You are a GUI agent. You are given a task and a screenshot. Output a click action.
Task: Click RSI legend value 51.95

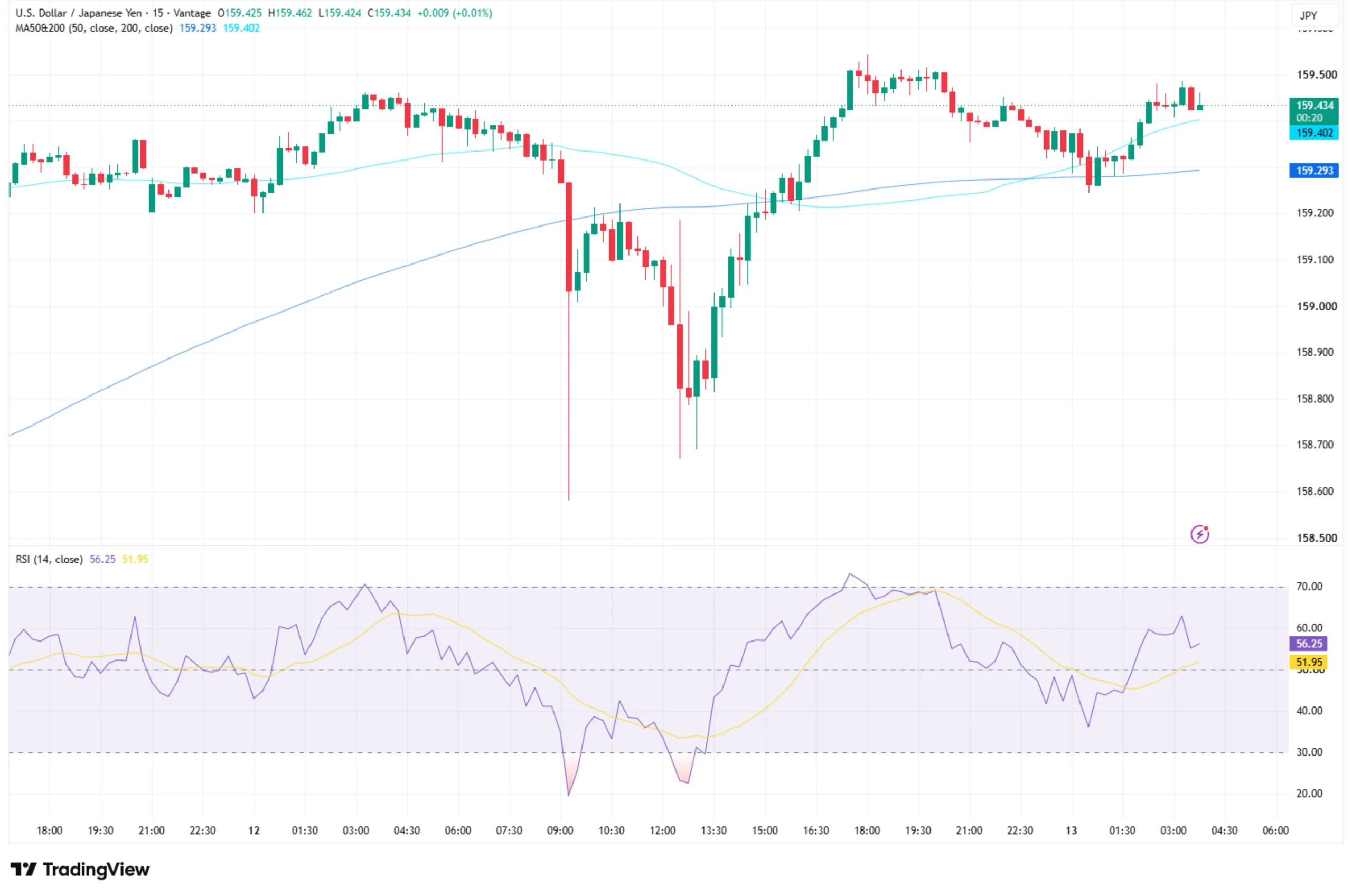135,560
